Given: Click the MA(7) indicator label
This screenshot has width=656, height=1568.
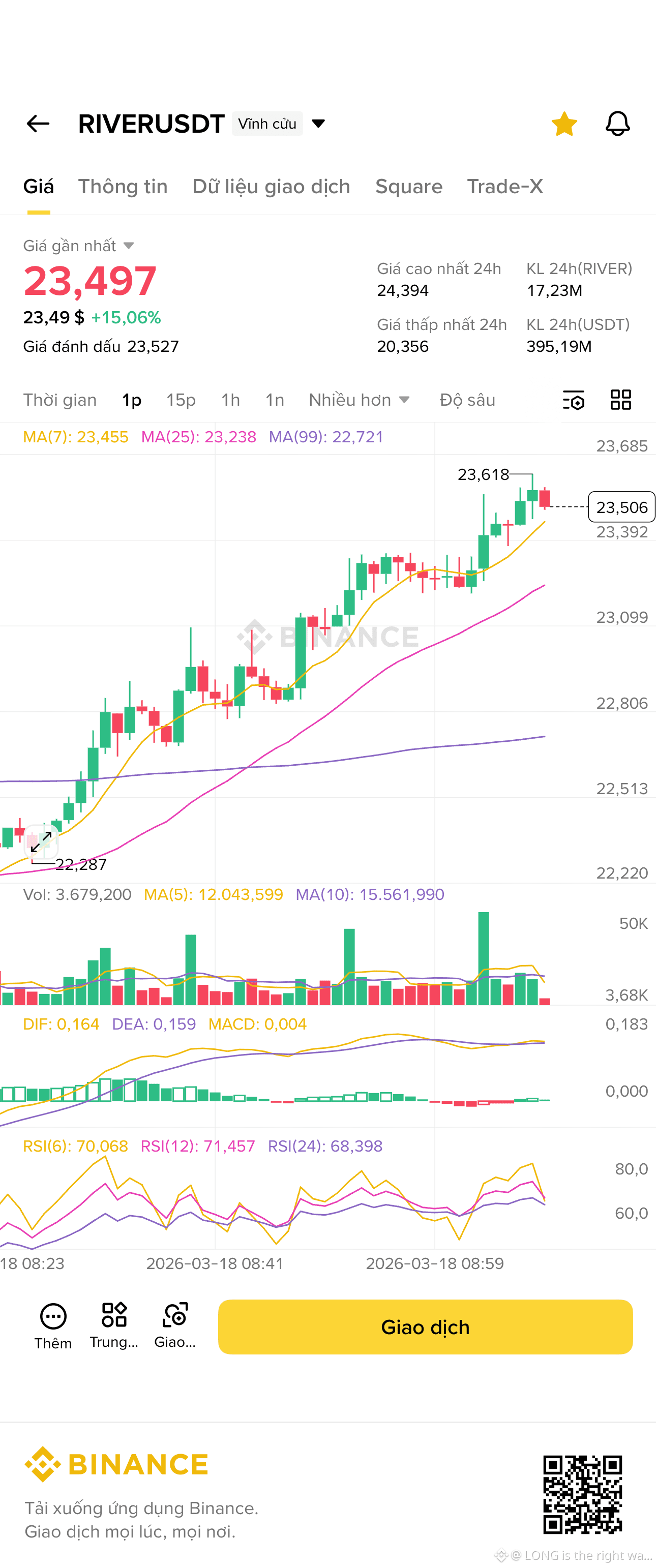Looking at the screenshot, I should 75,437.
